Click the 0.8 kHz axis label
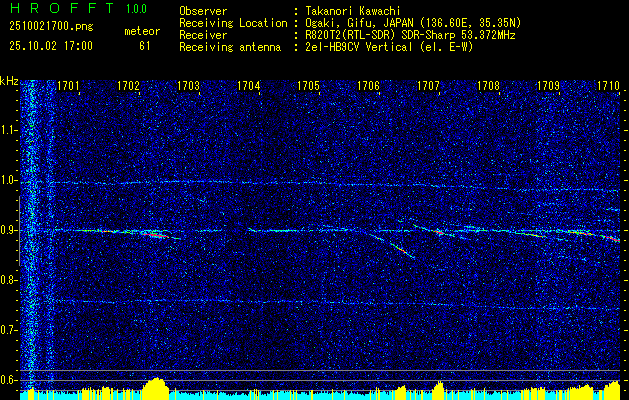629x400 pixels. tap(9, 280)
